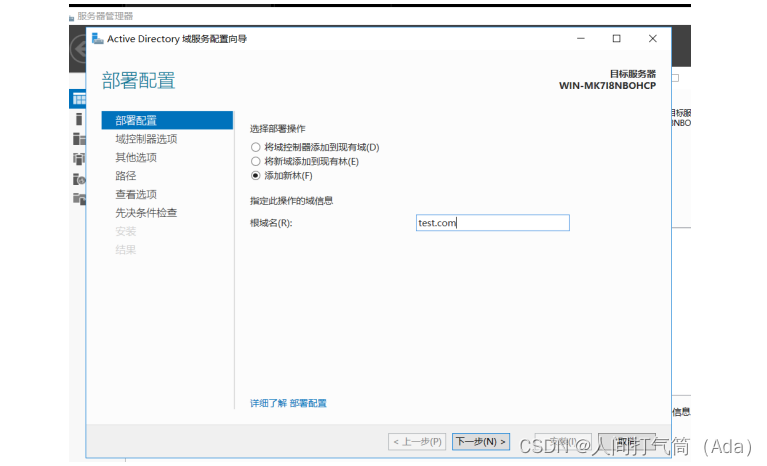767x466 pixels.
Task: Select 'Add a new forest' radio (F)
Action: (x=256, y=176)
